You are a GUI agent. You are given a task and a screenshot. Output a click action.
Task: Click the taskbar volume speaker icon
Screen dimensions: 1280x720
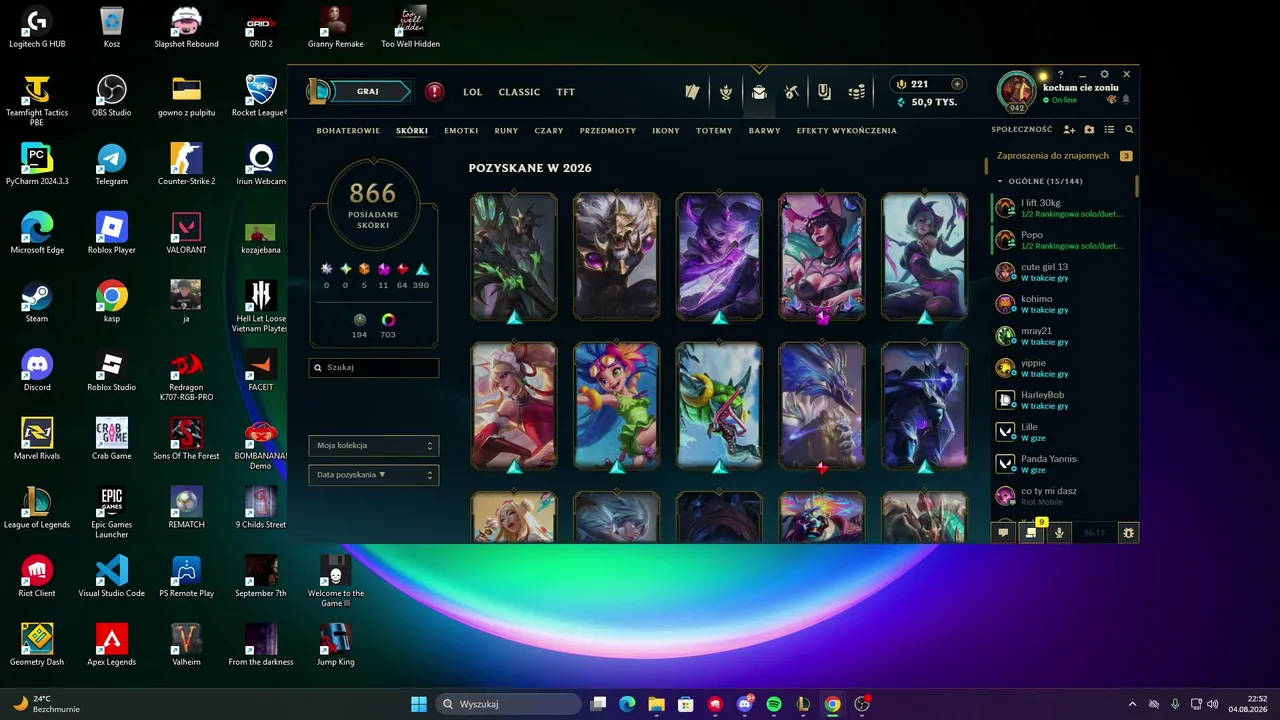click(x=1213, y=704)
